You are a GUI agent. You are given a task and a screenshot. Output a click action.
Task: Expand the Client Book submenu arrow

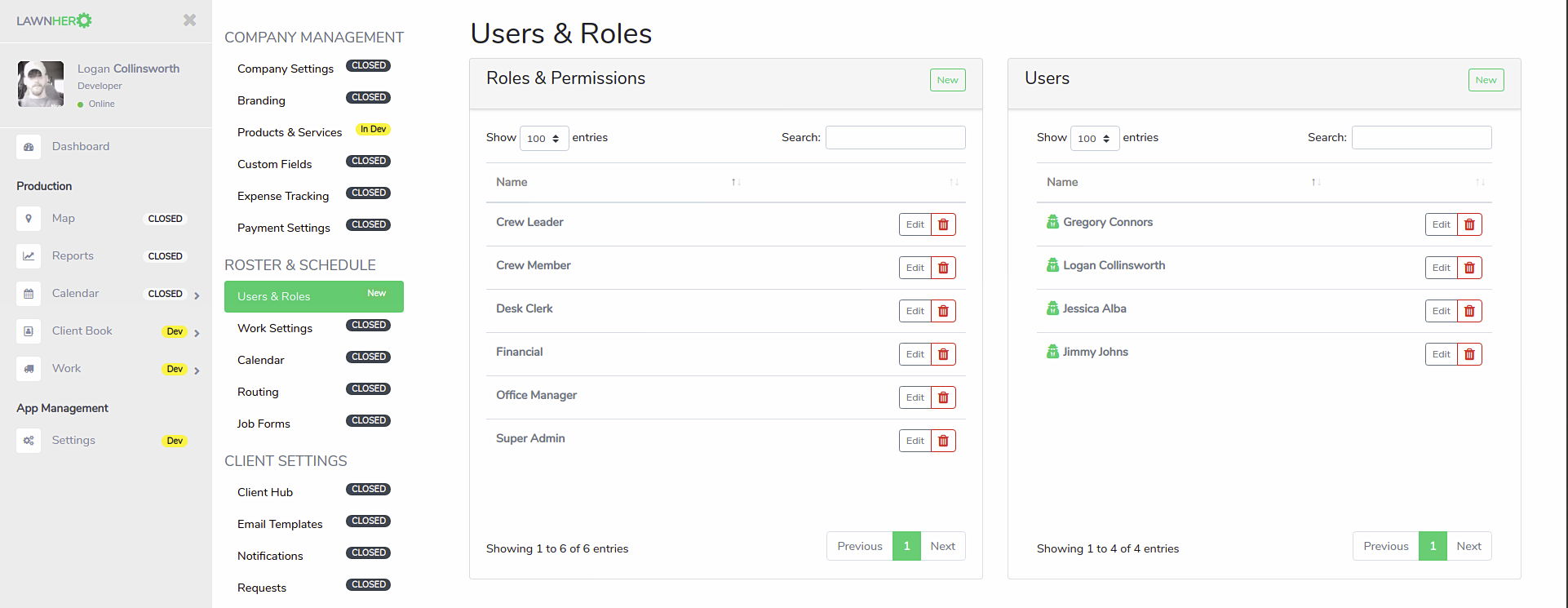[197, 333]
